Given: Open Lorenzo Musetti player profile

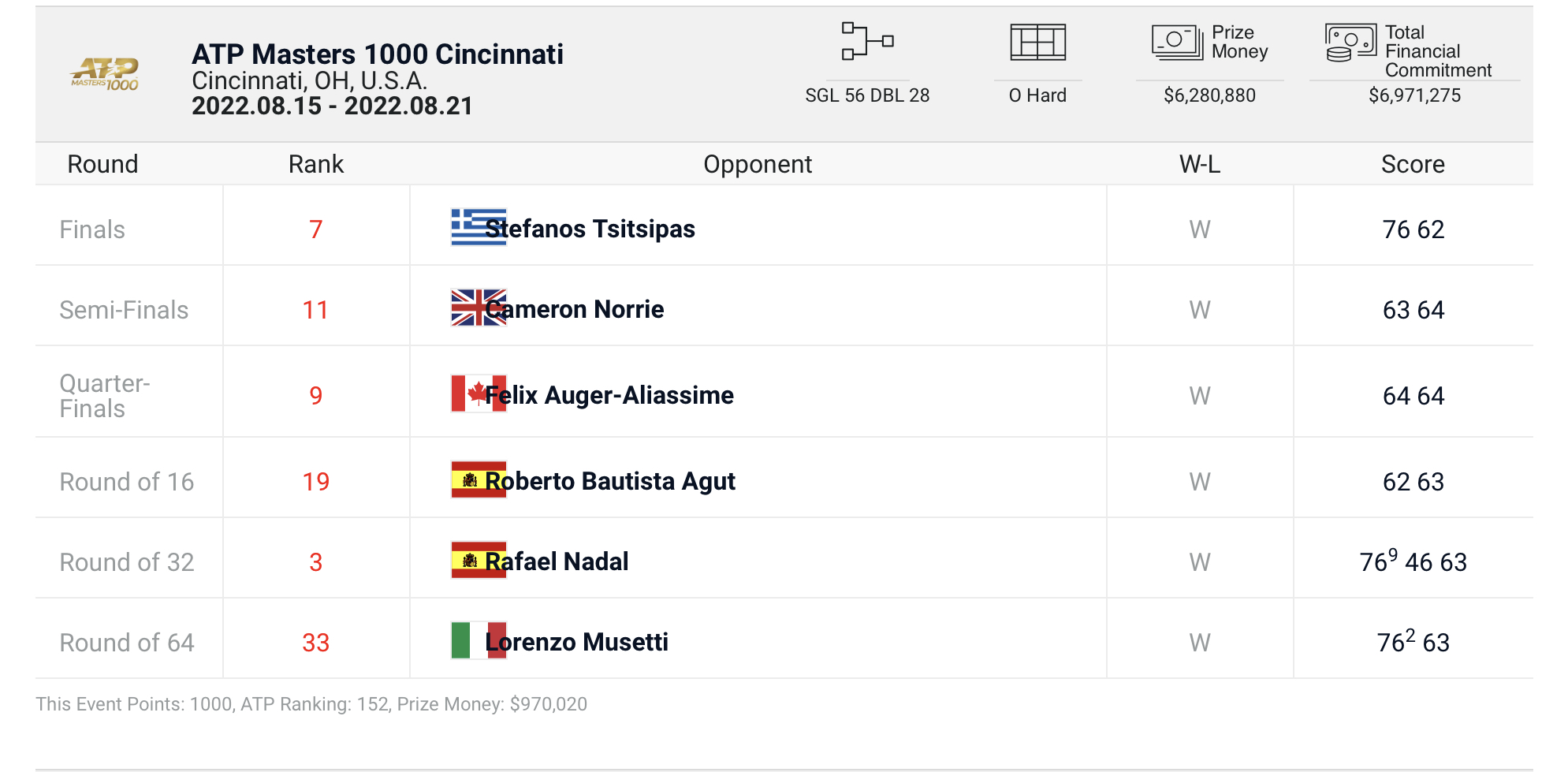Looking at the screenshot, I should [577, 642].
